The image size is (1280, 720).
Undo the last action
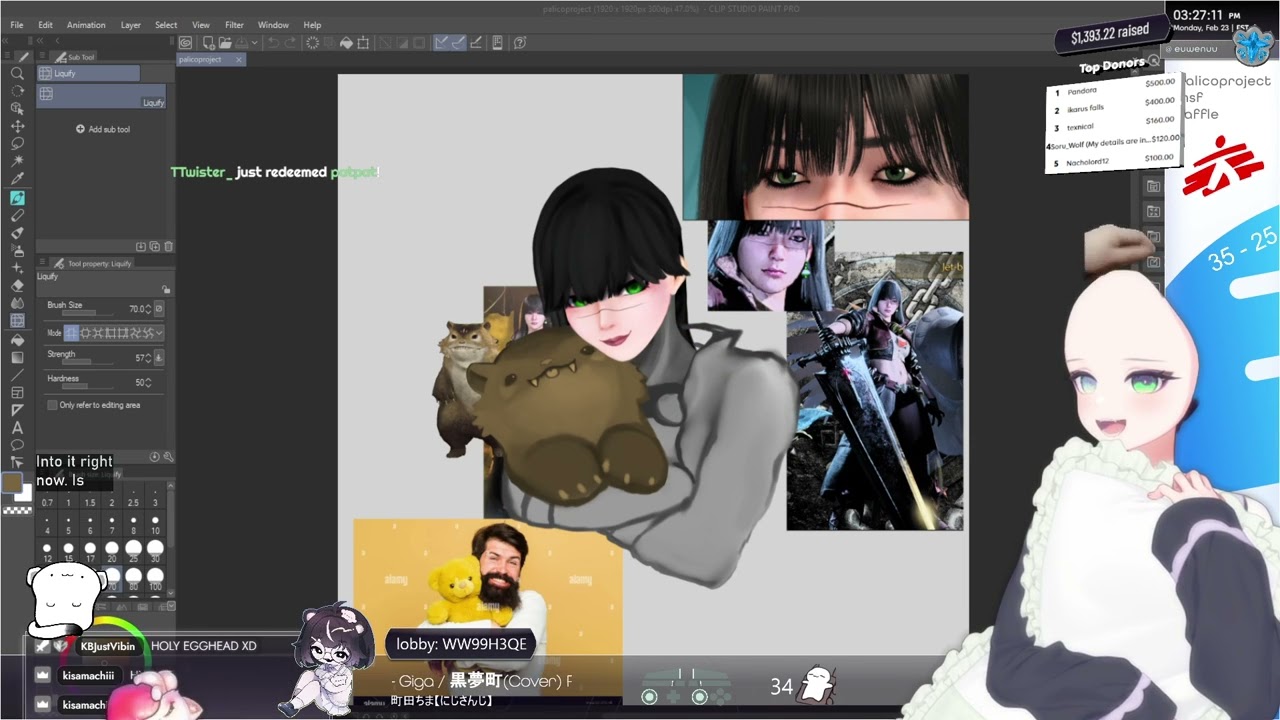[x=274, y=43]
